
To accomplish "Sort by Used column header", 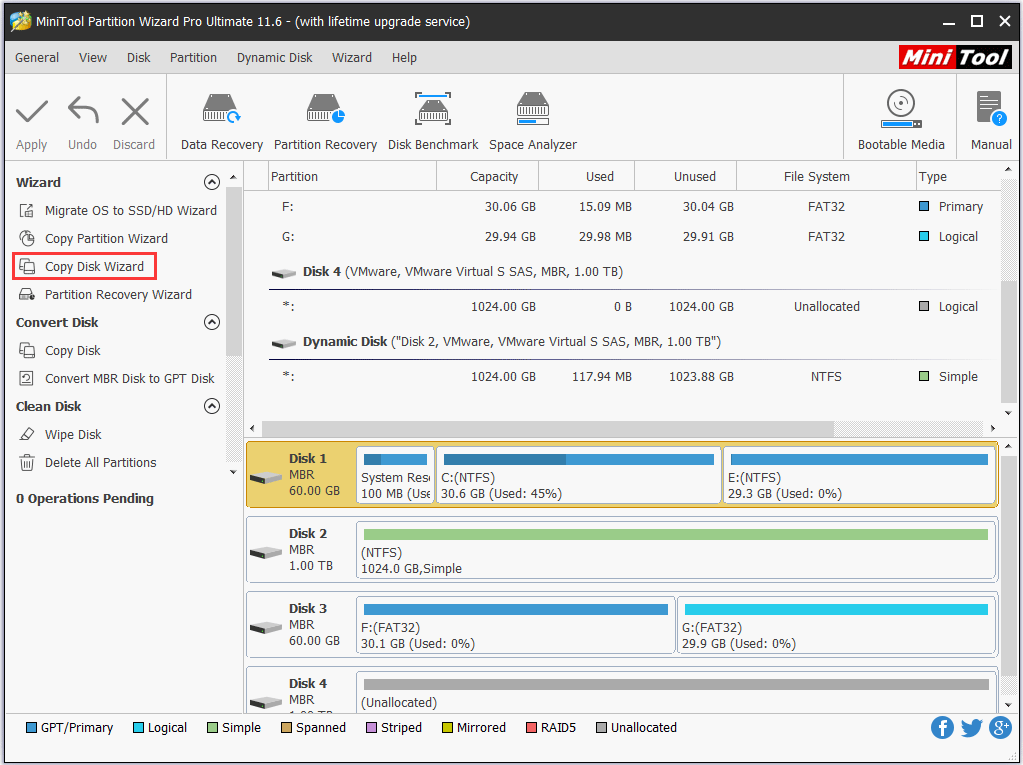I will 587,177.
